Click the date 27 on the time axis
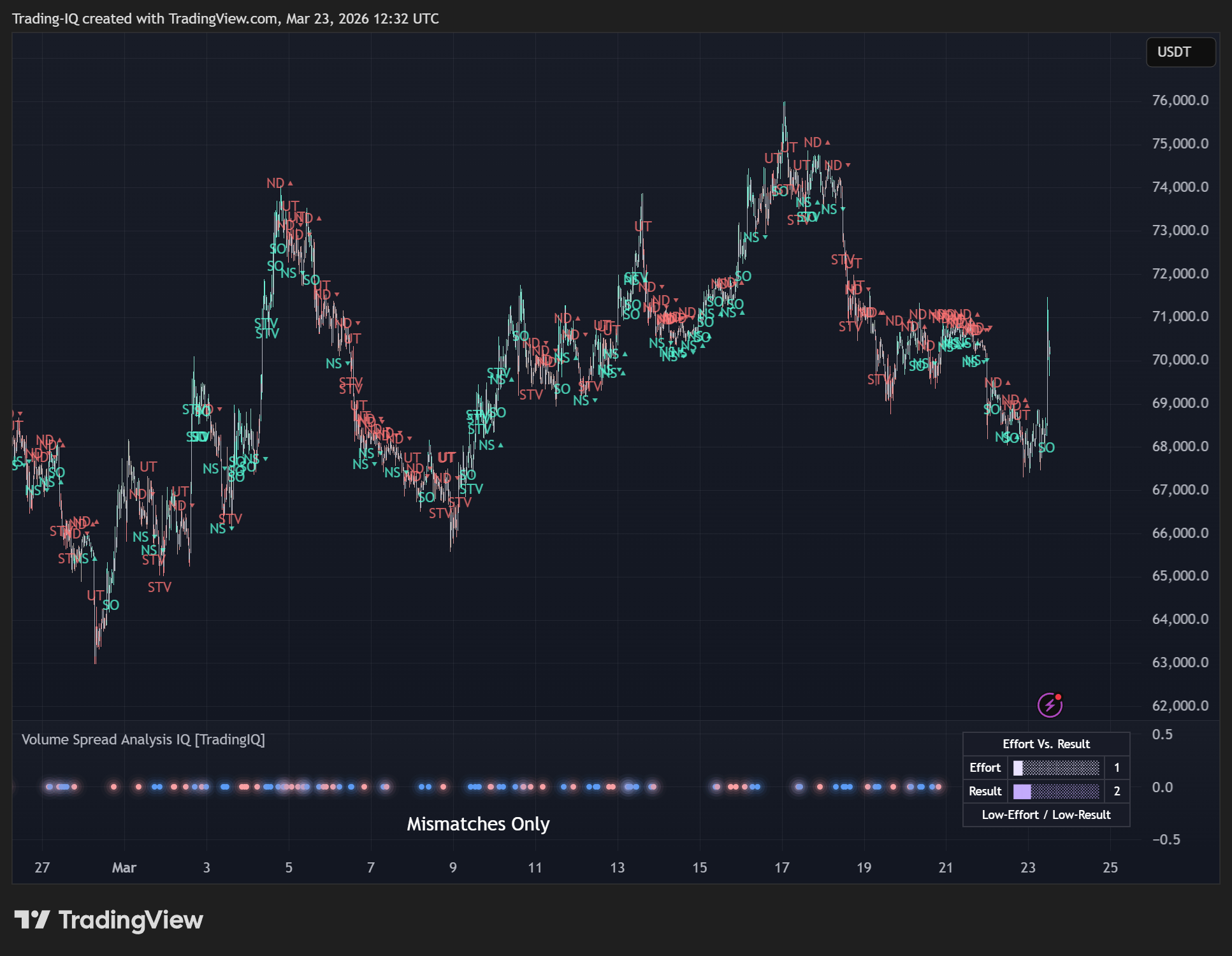The width and height of the screenshot is (1232, 956). pyautogui.click(x=42, y=867)
